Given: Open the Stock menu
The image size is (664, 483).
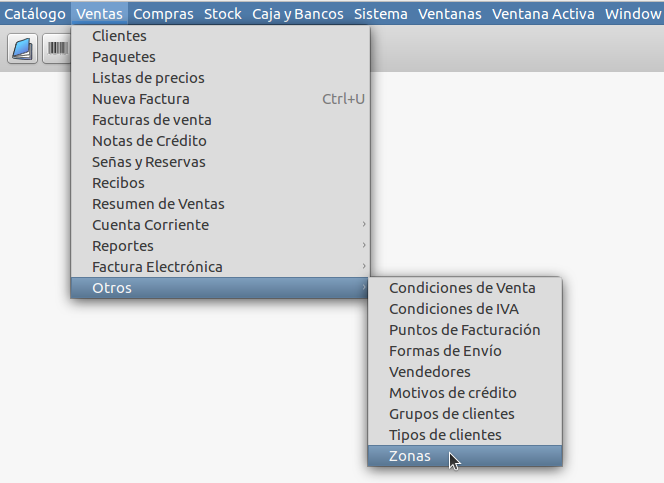Looking at the screenshot, I should click(x=223, y=14).
